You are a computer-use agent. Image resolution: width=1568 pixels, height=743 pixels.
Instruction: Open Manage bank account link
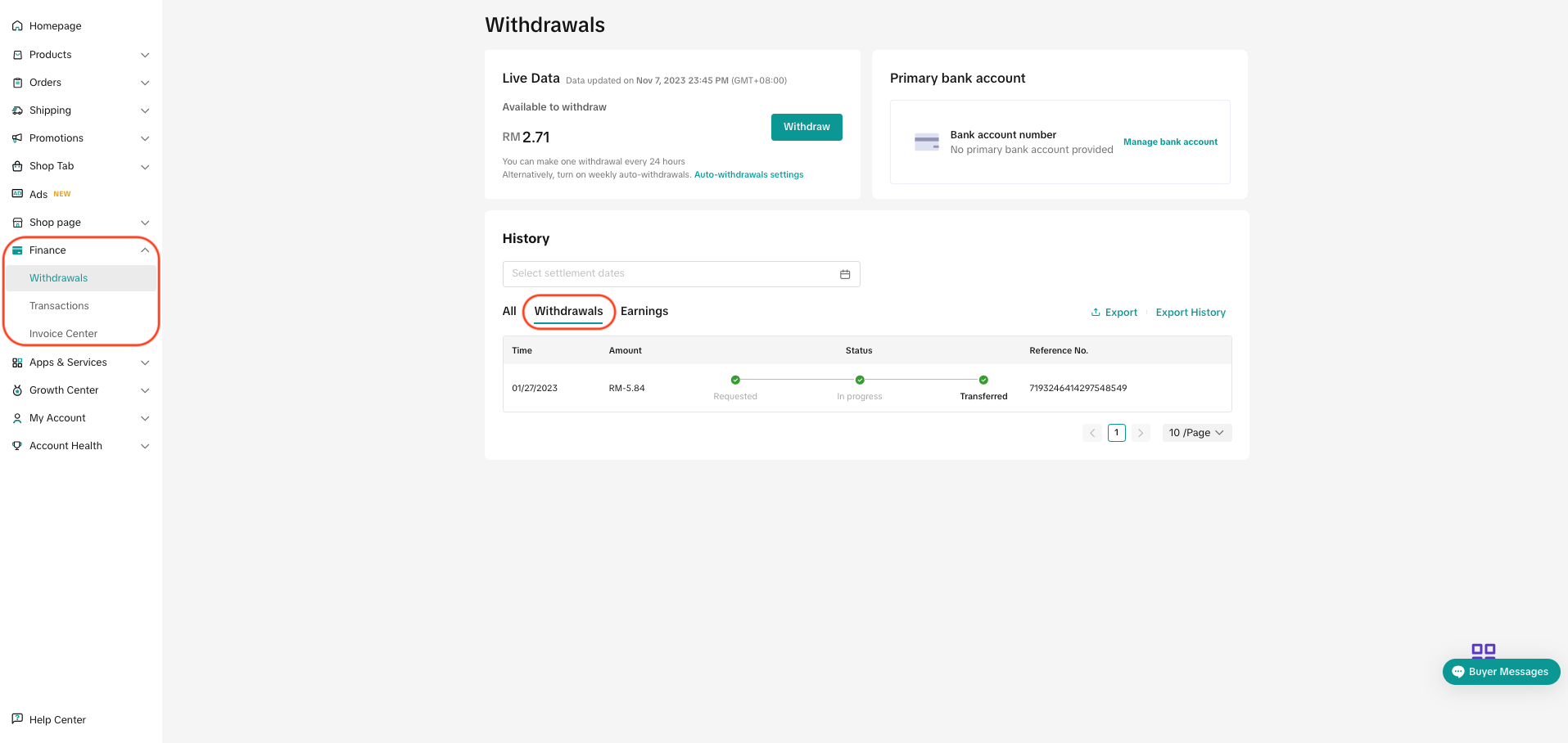coord(1169,142)
